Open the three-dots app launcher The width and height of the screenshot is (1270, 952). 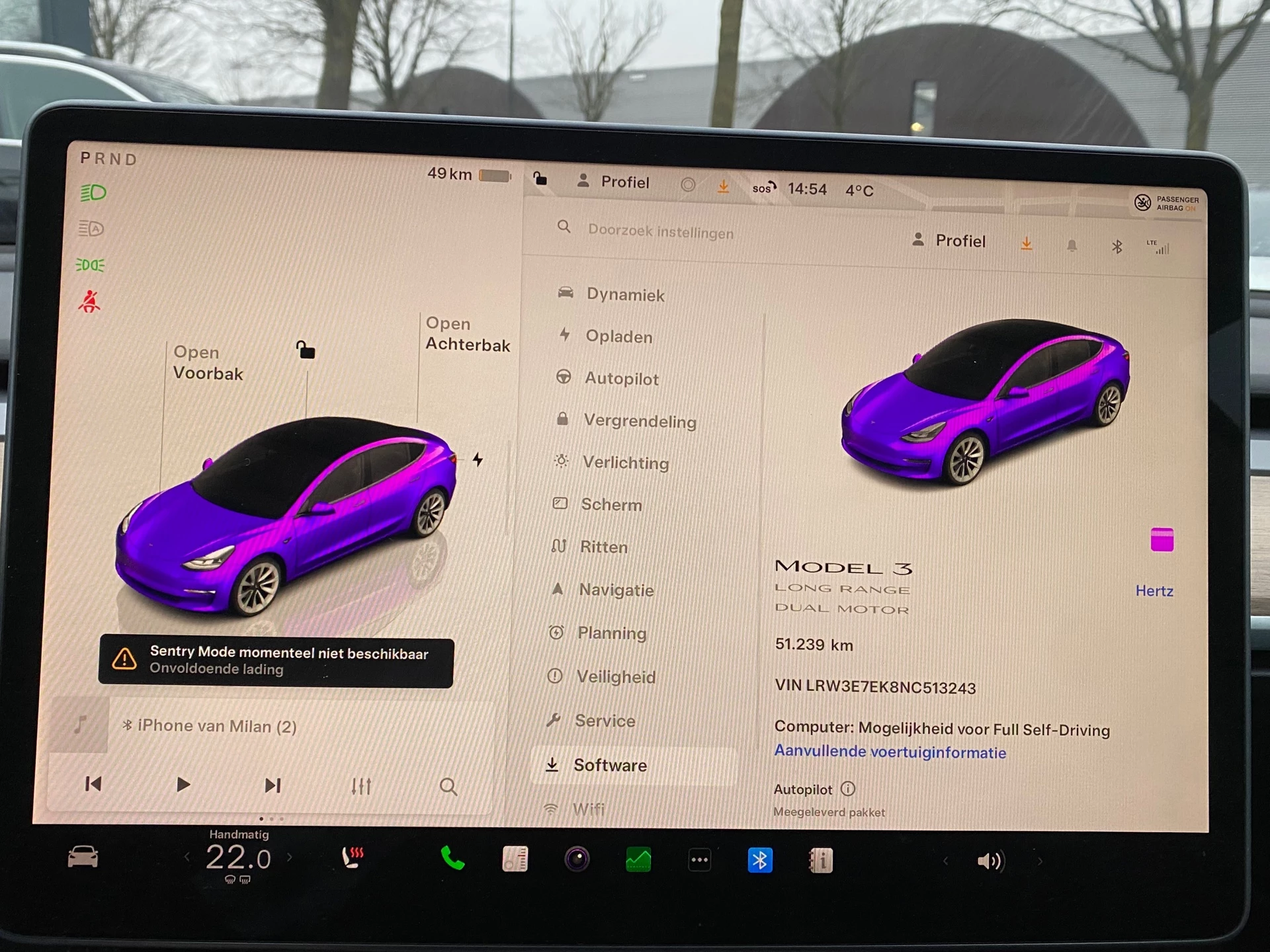(x=699, y=860)
